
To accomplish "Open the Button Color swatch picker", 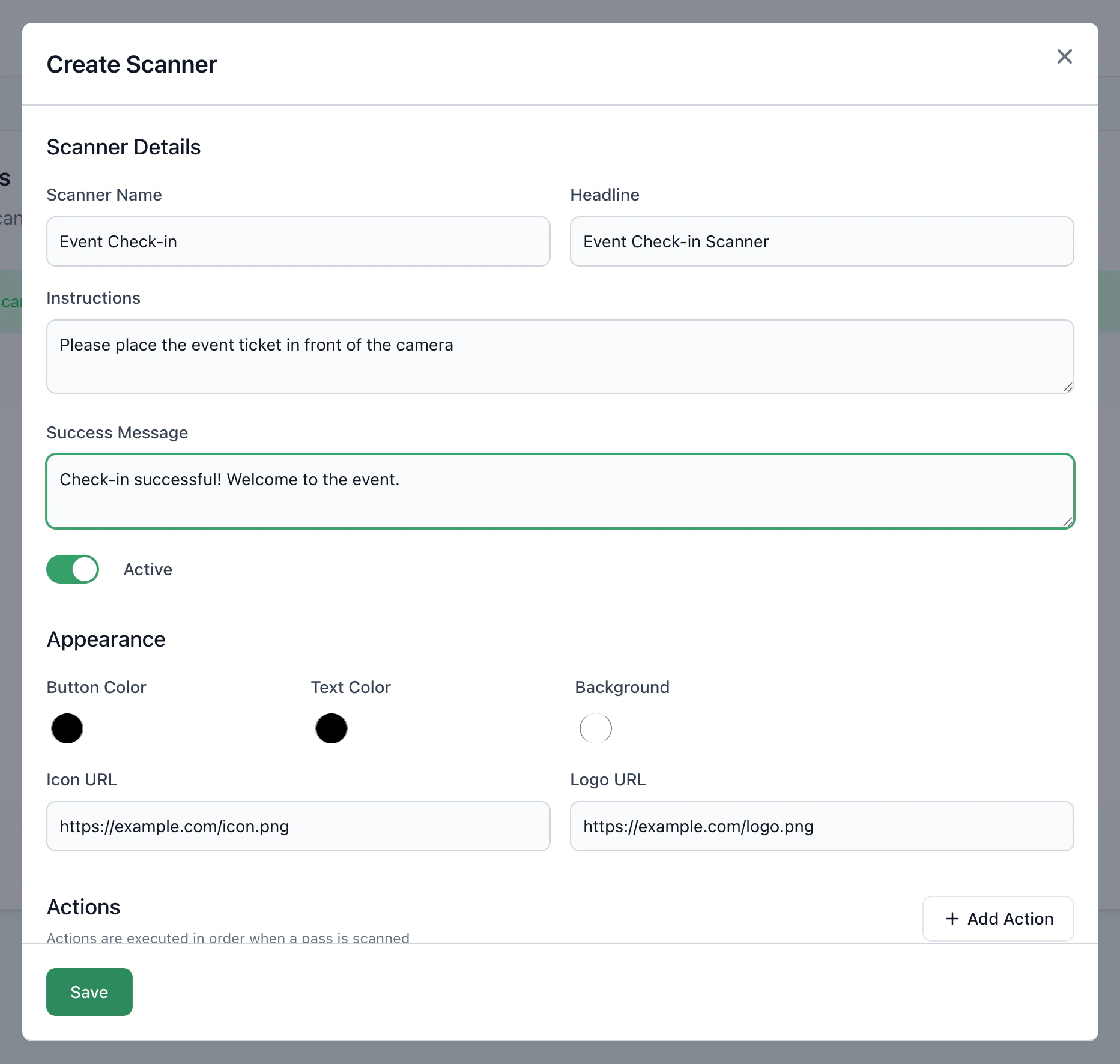I will 67,728.
